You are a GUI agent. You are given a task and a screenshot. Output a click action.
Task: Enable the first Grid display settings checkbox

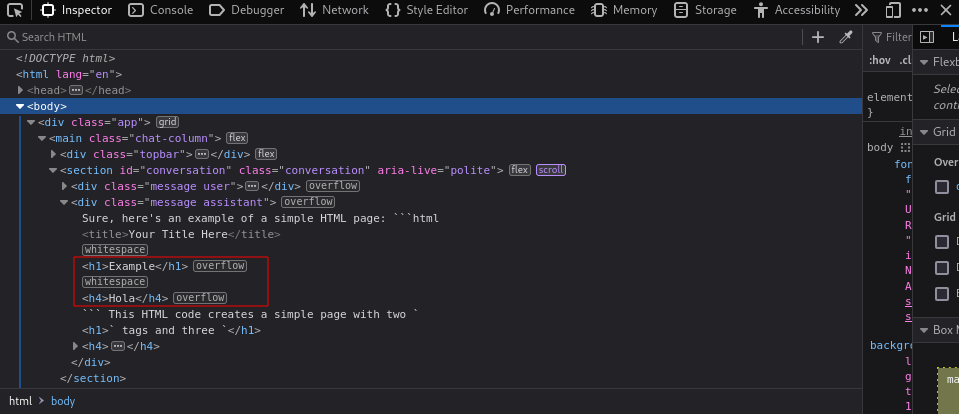pyautogui.click(x=942, y=242)
